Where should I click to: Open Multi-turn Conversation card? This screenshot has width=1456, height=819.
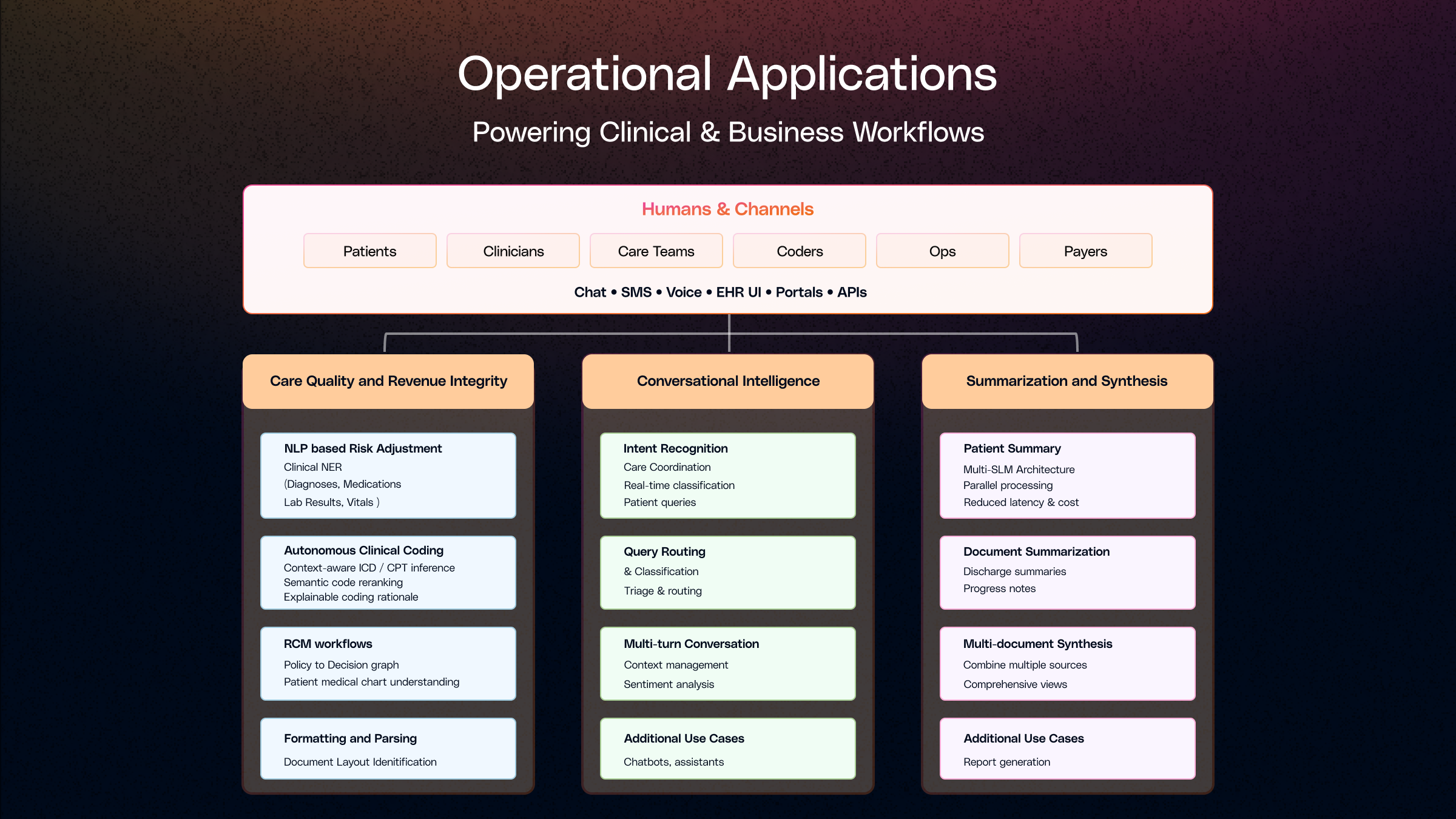[x=727, y=663]
